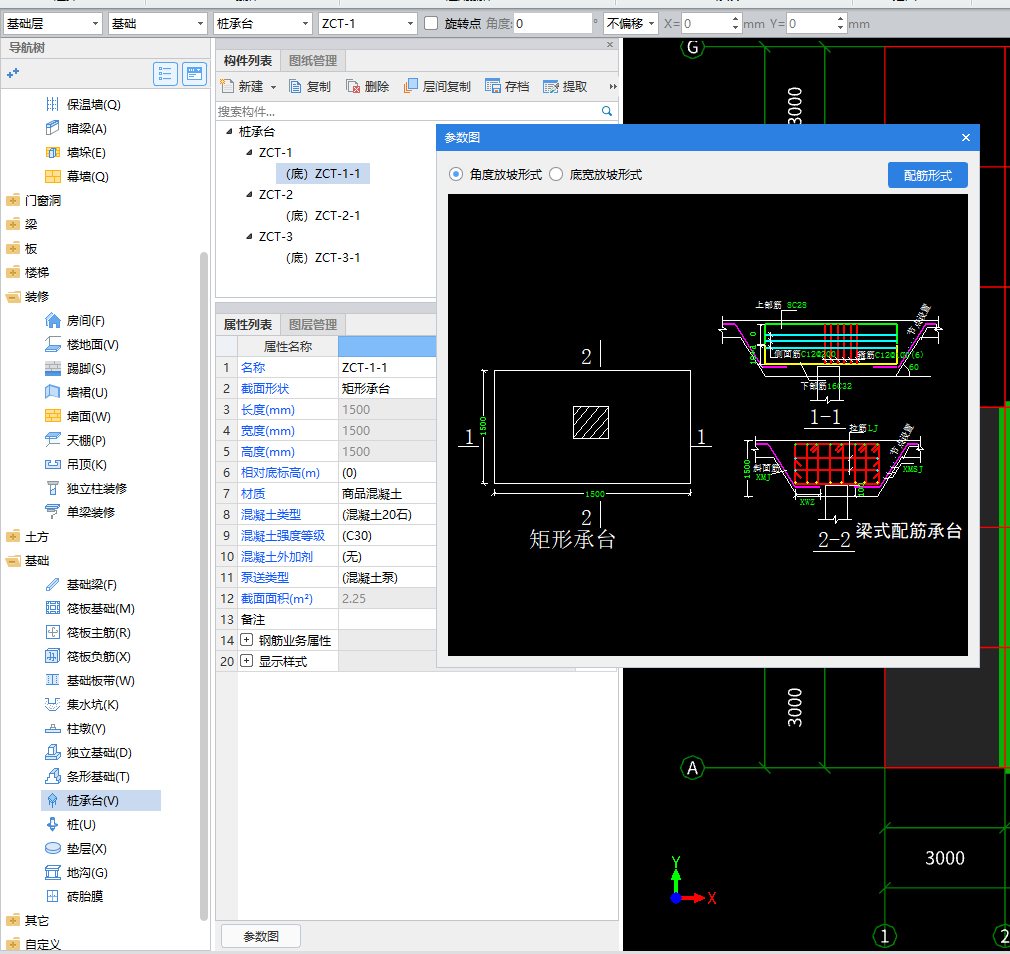Viewport: 1010px width, 954px height.
Task: Click 存档 toolbar button
Action: 507,86
